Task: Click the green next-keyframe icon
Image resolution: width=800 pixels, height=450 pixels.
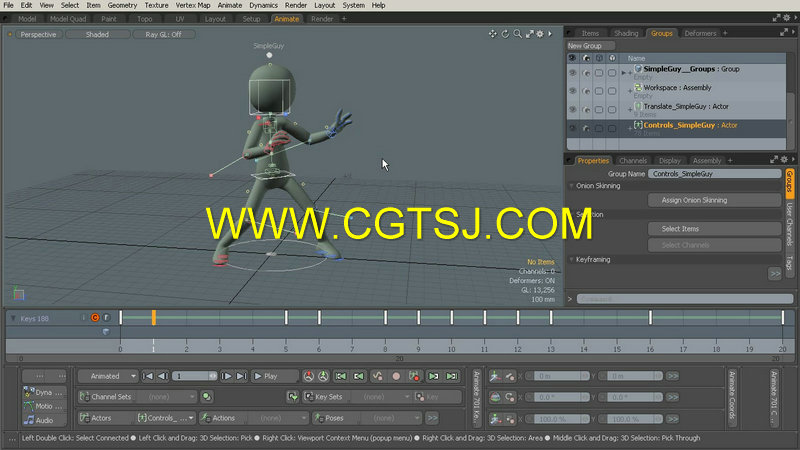Action: coord(434,377)
